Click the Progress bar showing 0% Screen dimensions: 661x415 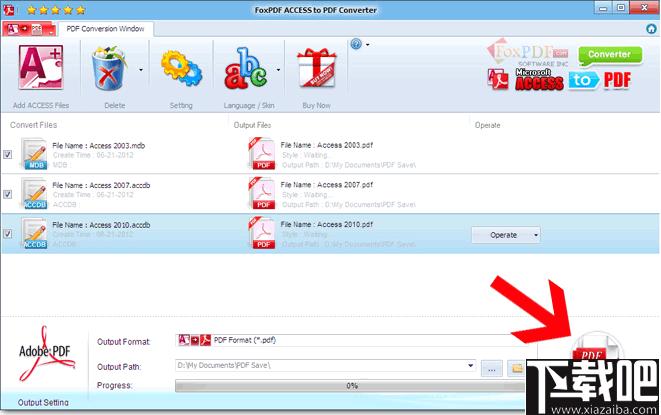pyautogui.click(x=351, y=385)
